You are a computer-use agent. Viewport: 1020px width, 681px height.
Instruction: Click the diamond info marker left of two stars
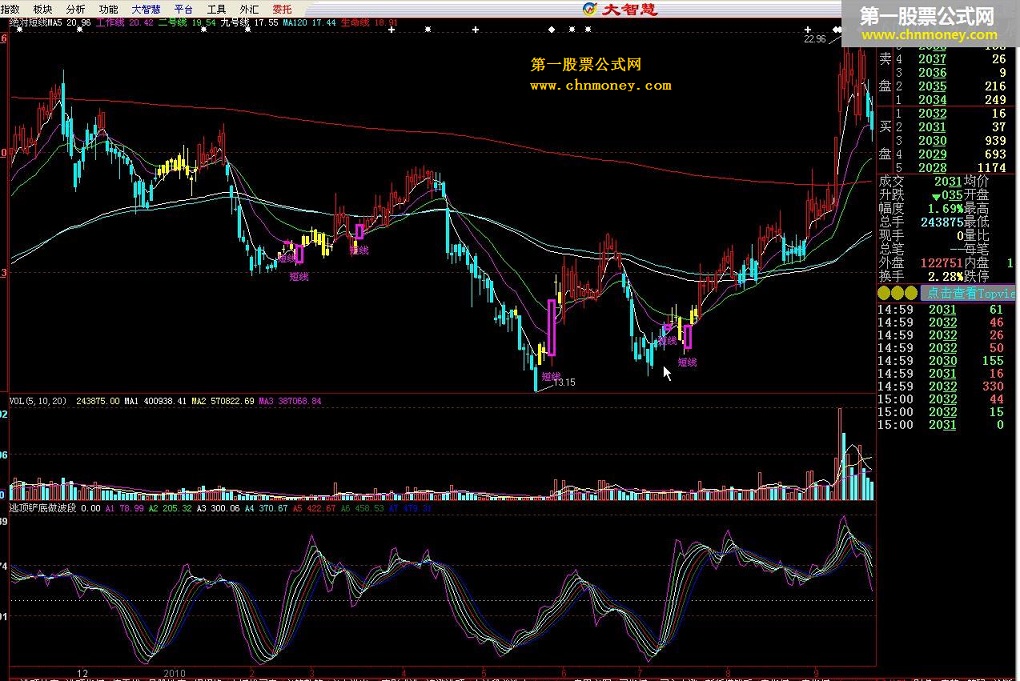click(x=552, y=29)
